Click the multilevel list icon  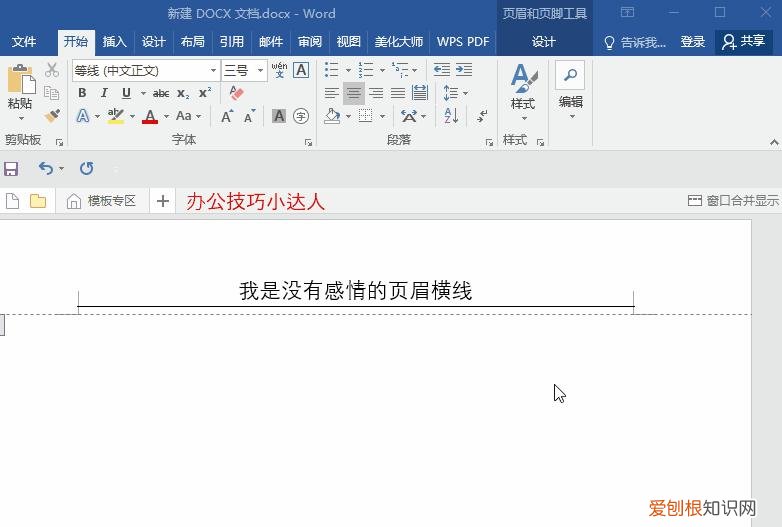400,70
